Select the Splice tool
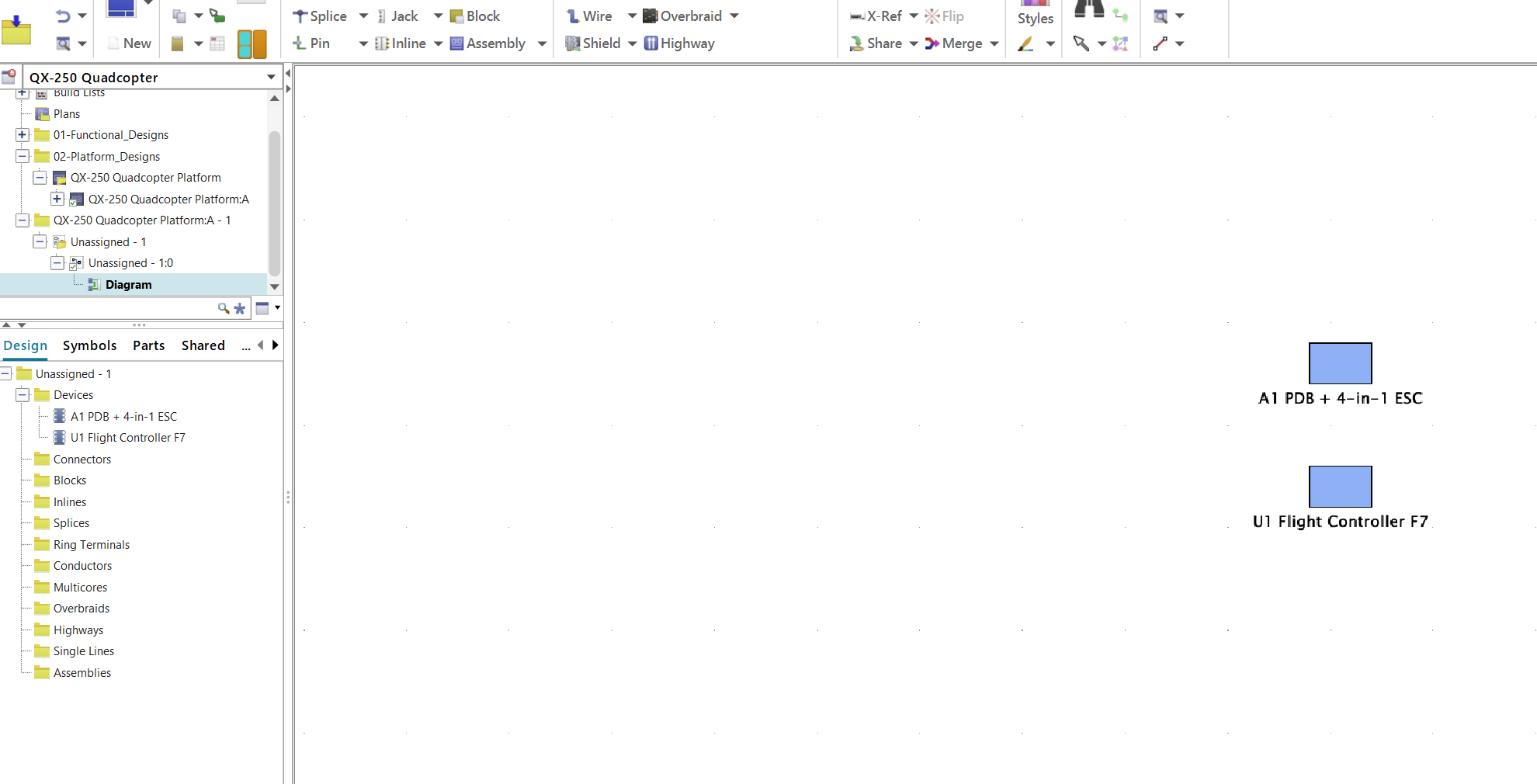 pyautogui.click(x=320, y=16)
